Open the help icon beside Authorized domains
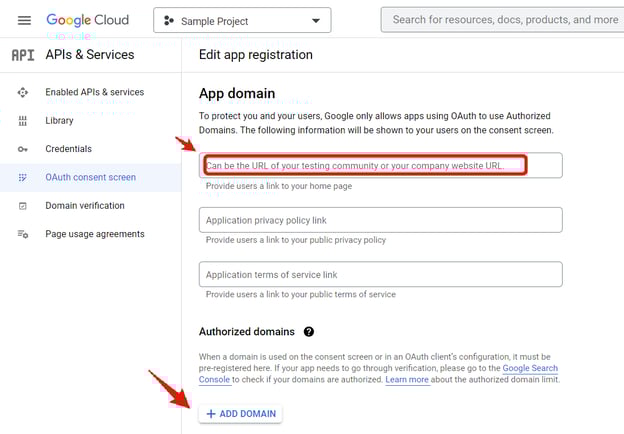Screen dimensions: 624x434 [x=309, y=332]
